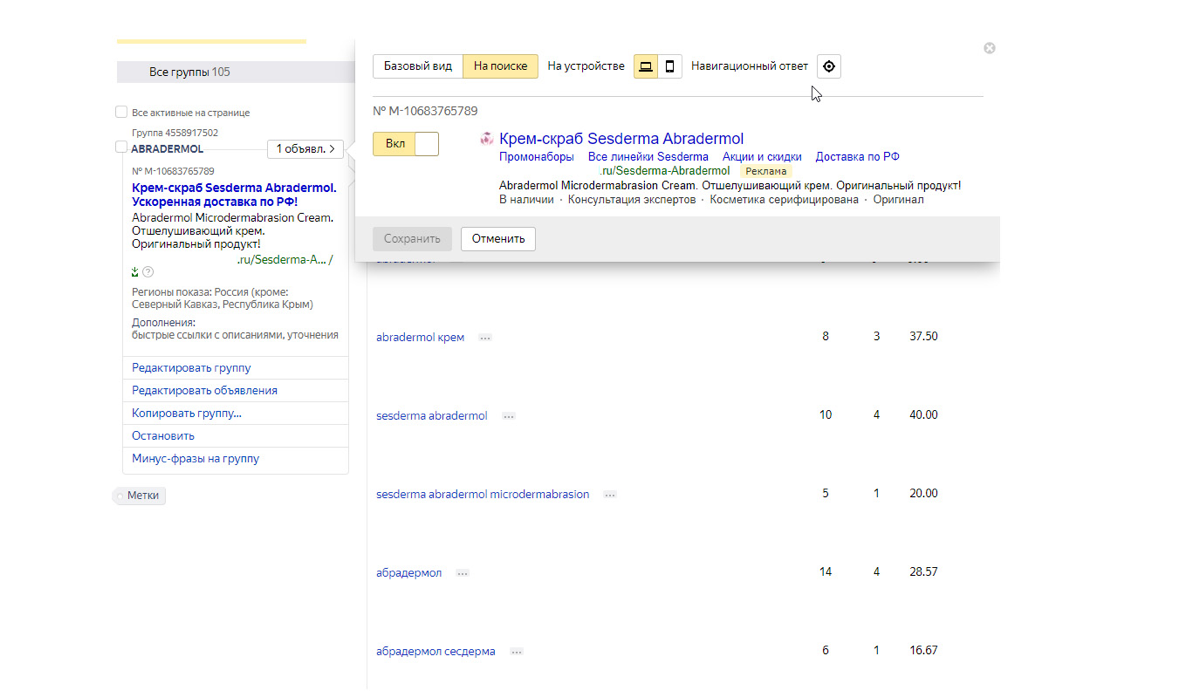Open ellipsis menu next to абрадермол сесдерма
The image size is (1200, 698).
[516, 652]
